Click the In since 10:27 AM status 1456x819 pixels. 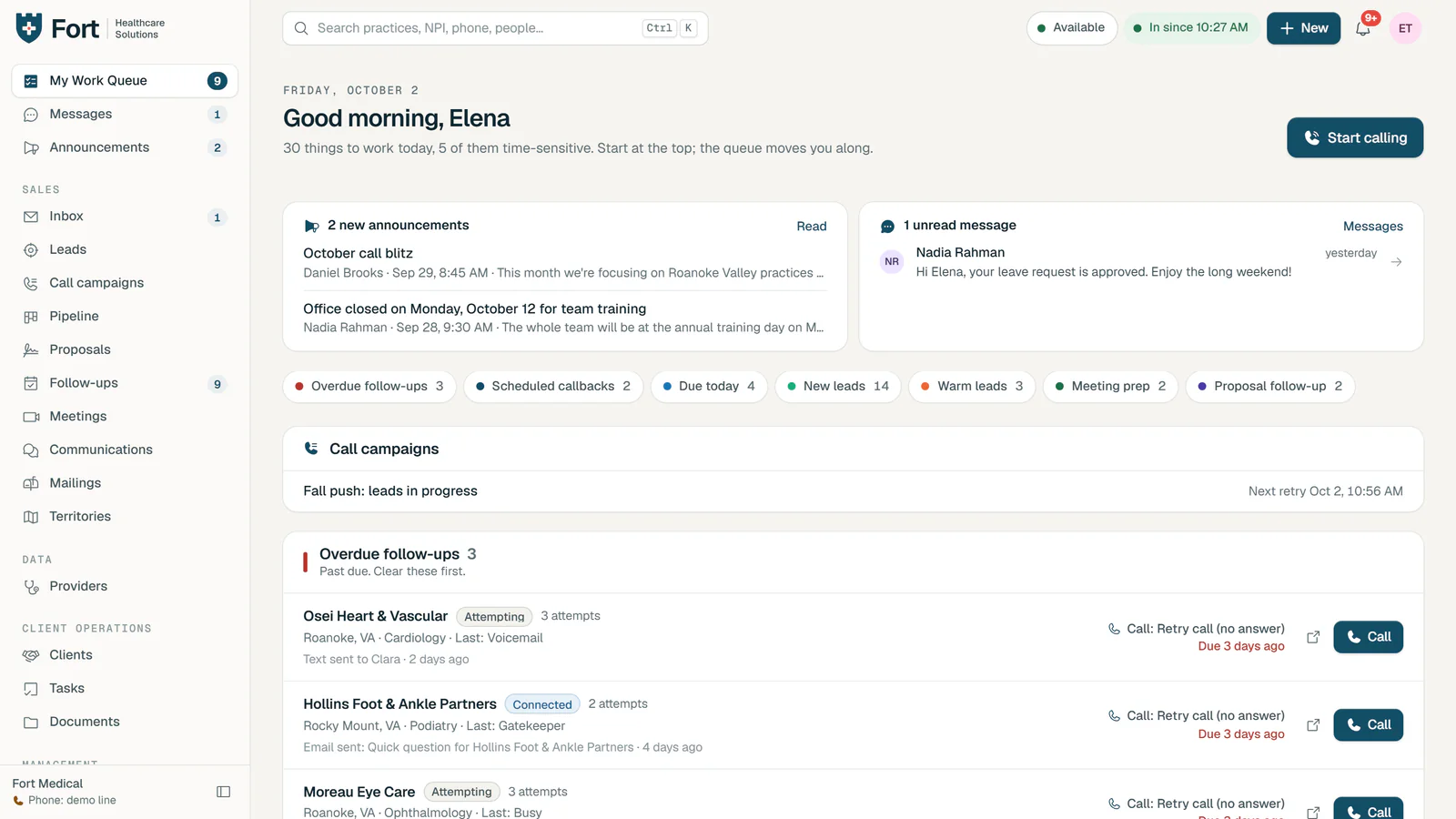(x=1190, y=28)
